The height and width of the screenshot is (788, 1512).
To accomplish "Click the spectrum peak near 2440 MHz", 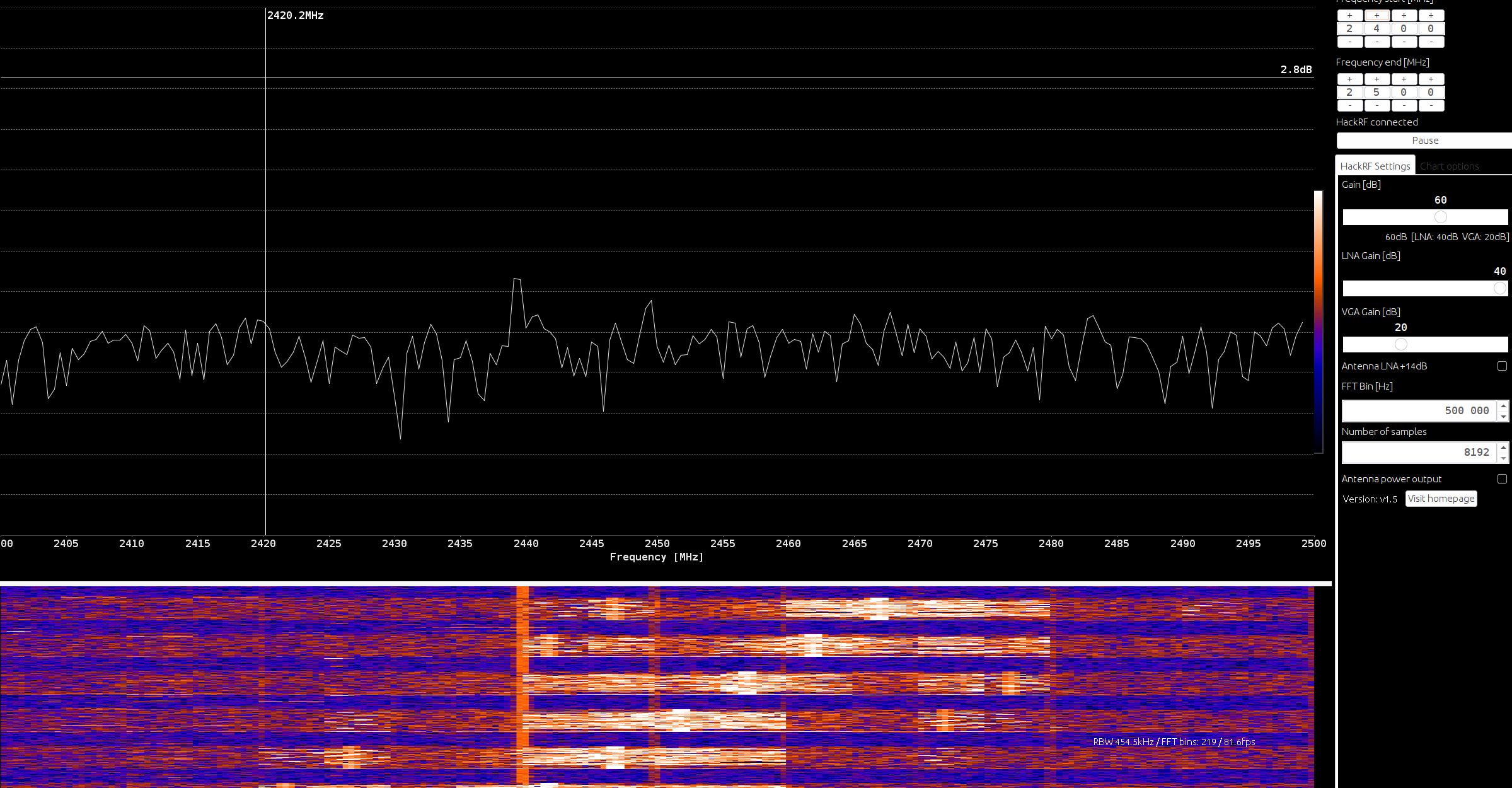I will pyautogui.click(x=517, y=278).
